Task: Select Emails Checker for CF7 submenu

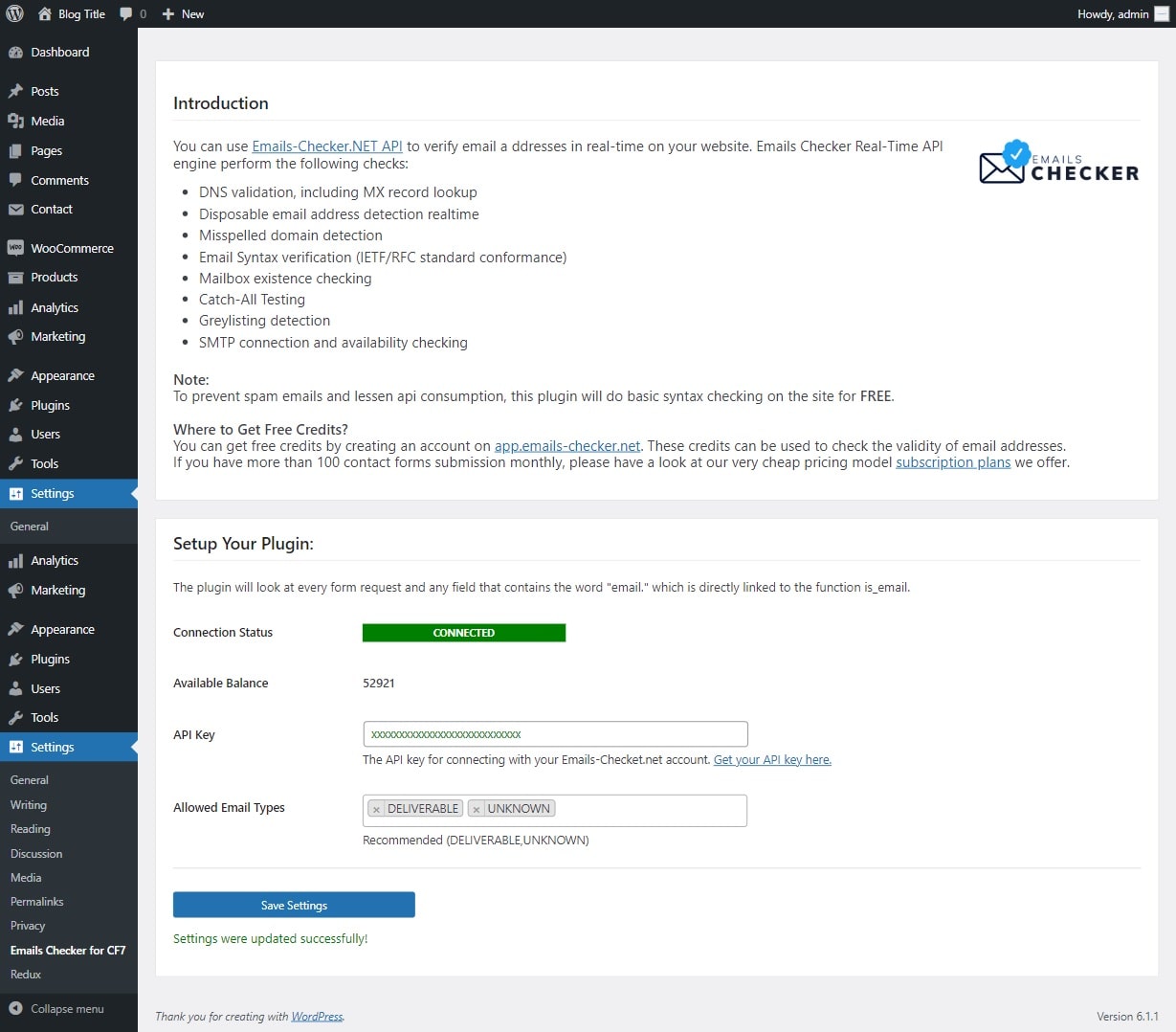Action: [68, 951]
